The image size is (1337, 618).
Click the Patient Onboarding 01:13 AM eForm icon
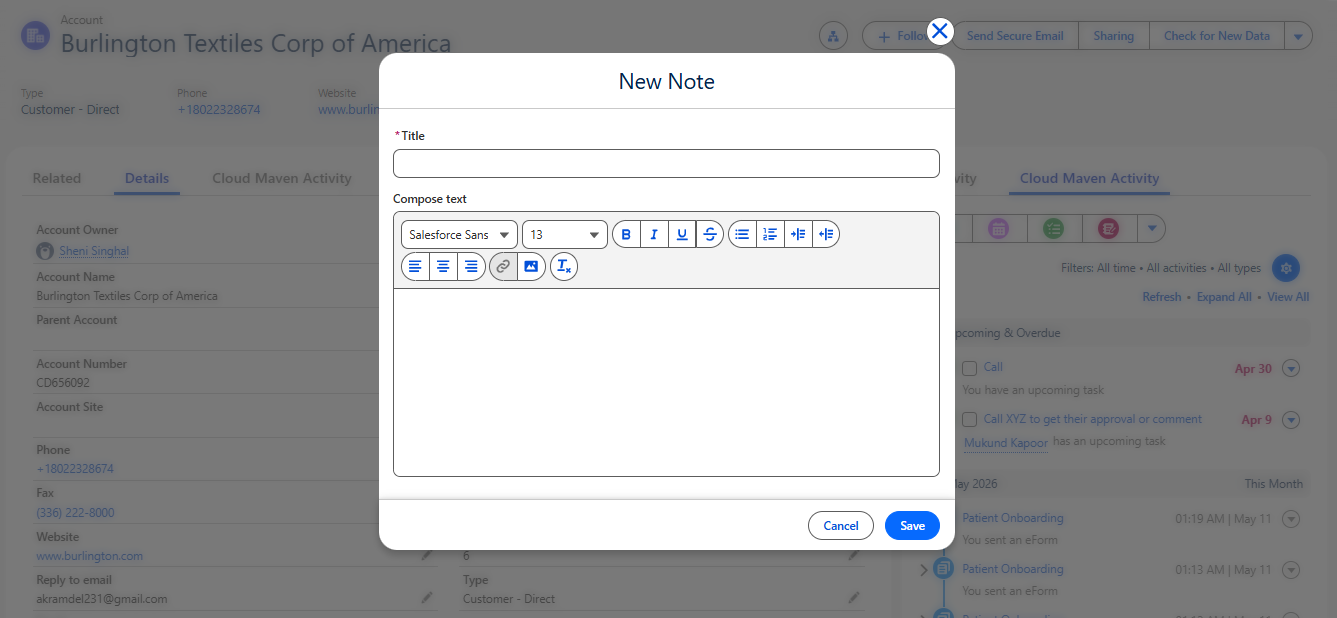[943, 568]
